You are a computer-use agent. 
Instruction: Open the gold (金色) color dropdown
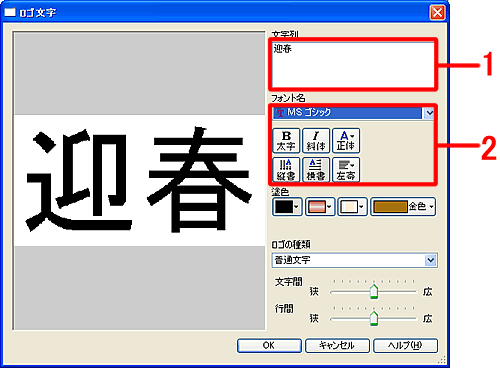point(403,207)
